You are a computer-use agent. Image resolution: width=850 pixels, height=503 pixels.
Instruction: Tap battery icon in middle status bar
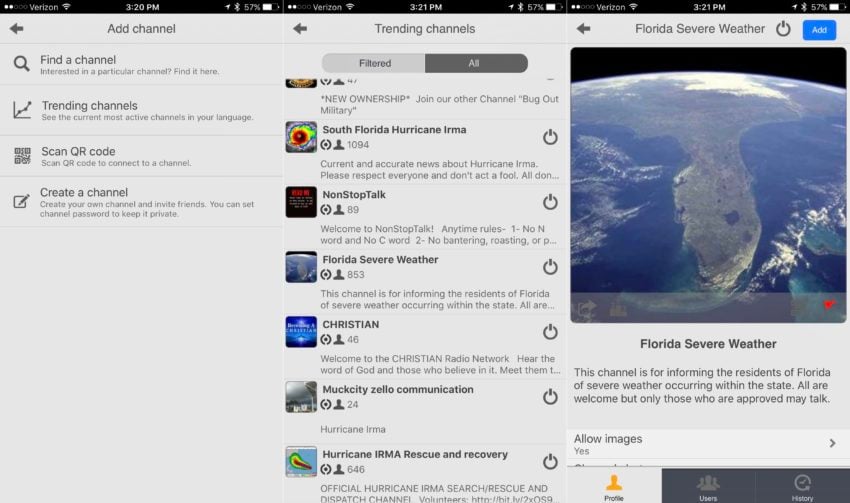click(x=552, y=7)
